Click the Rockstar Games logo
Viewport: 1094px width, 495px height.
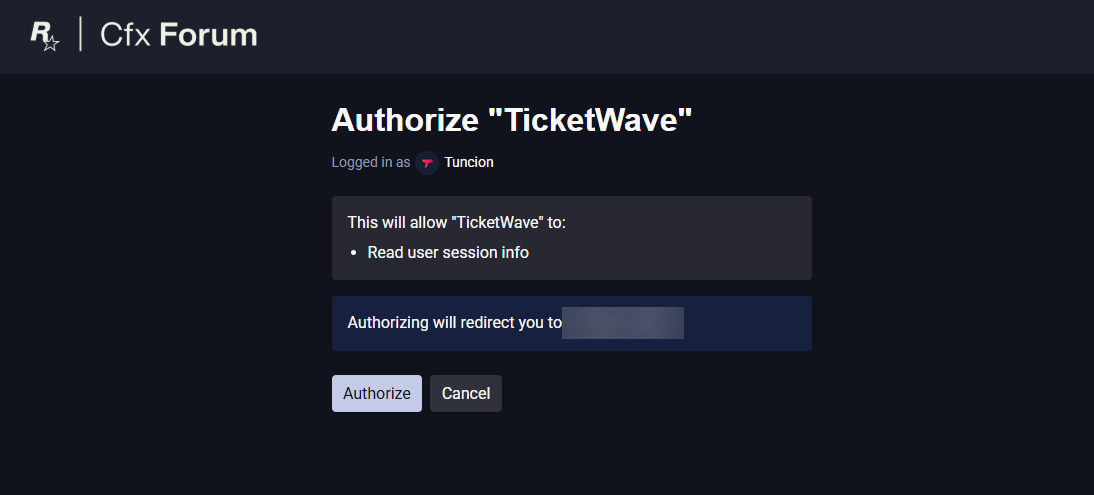point(45,35)
